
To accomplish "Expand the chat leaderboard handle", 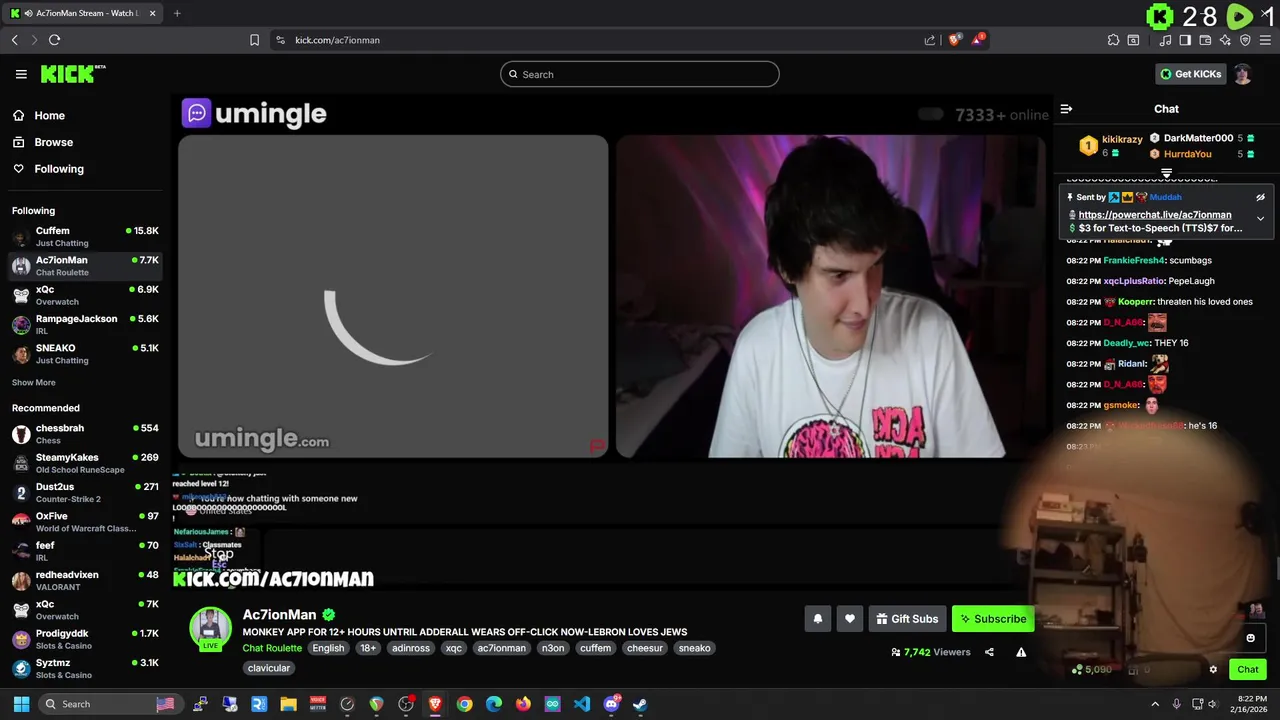I will [x=1166, y=173].
